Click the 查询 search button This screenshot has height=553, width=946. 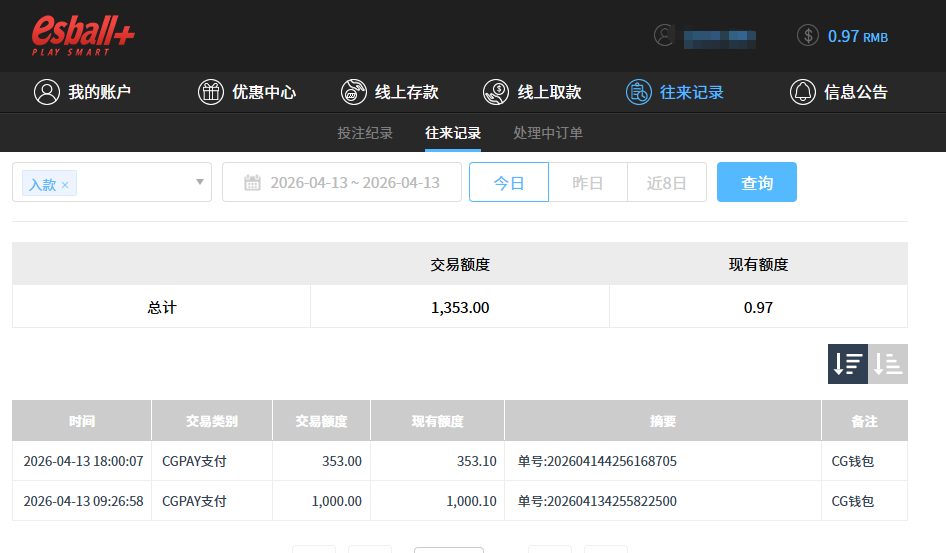coord(757,183)
